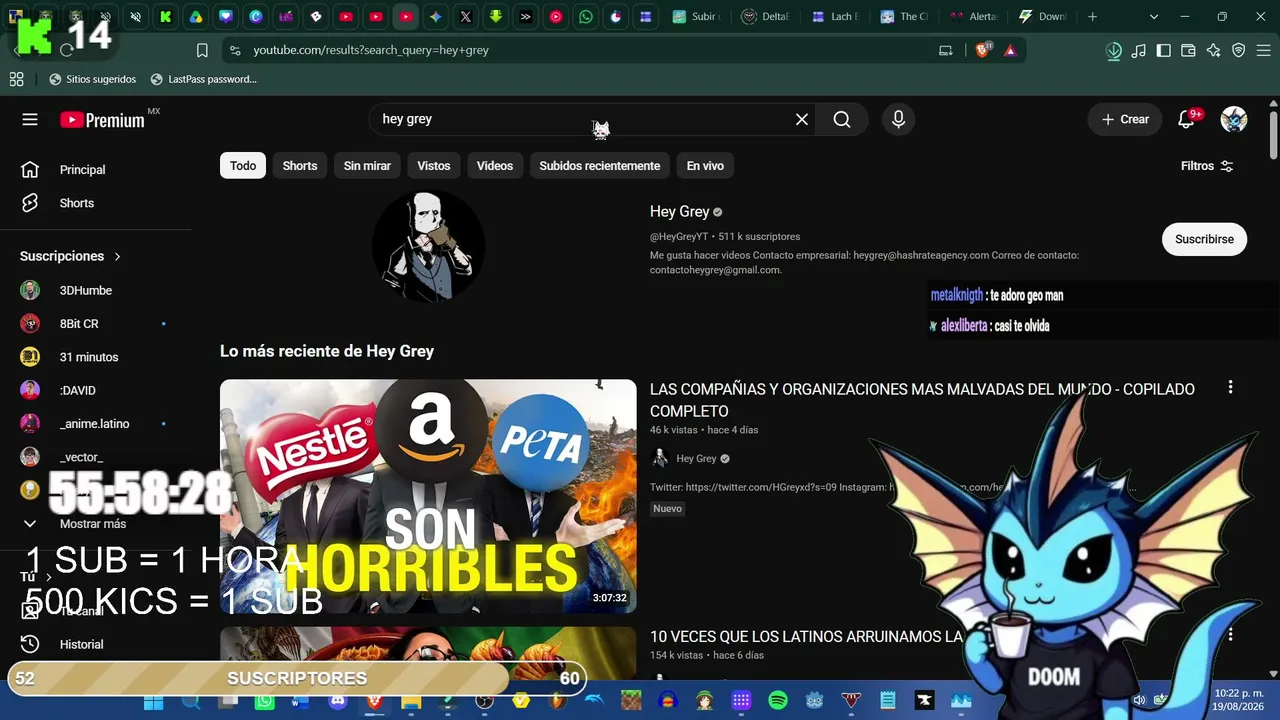The image size is (1280, 720).
Task: Open browser downloads arrow icon
Action: [x=1114, y=51]
